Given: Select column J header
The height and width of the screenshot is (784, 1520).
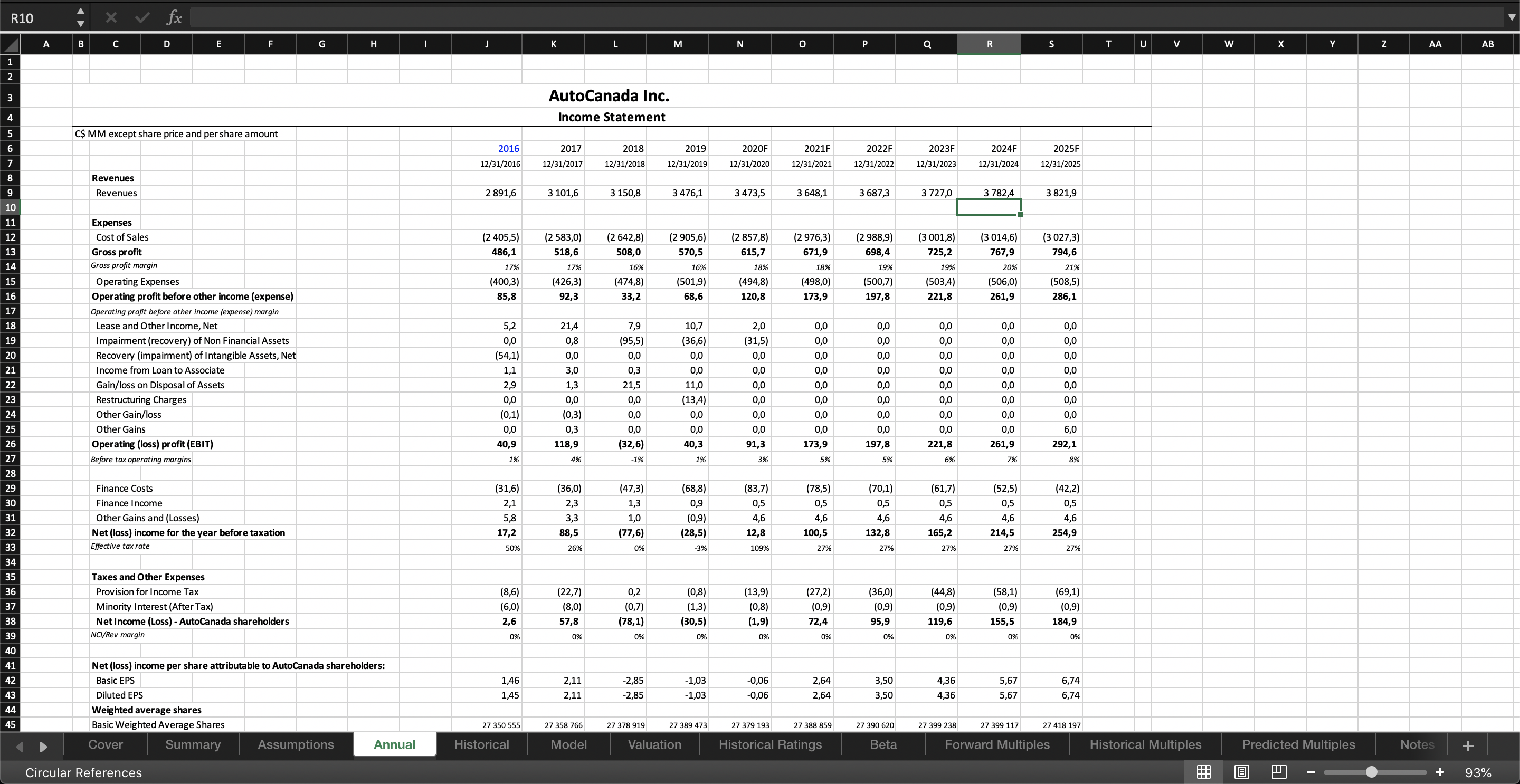Looking at the screenshot, I should point(486,44).
